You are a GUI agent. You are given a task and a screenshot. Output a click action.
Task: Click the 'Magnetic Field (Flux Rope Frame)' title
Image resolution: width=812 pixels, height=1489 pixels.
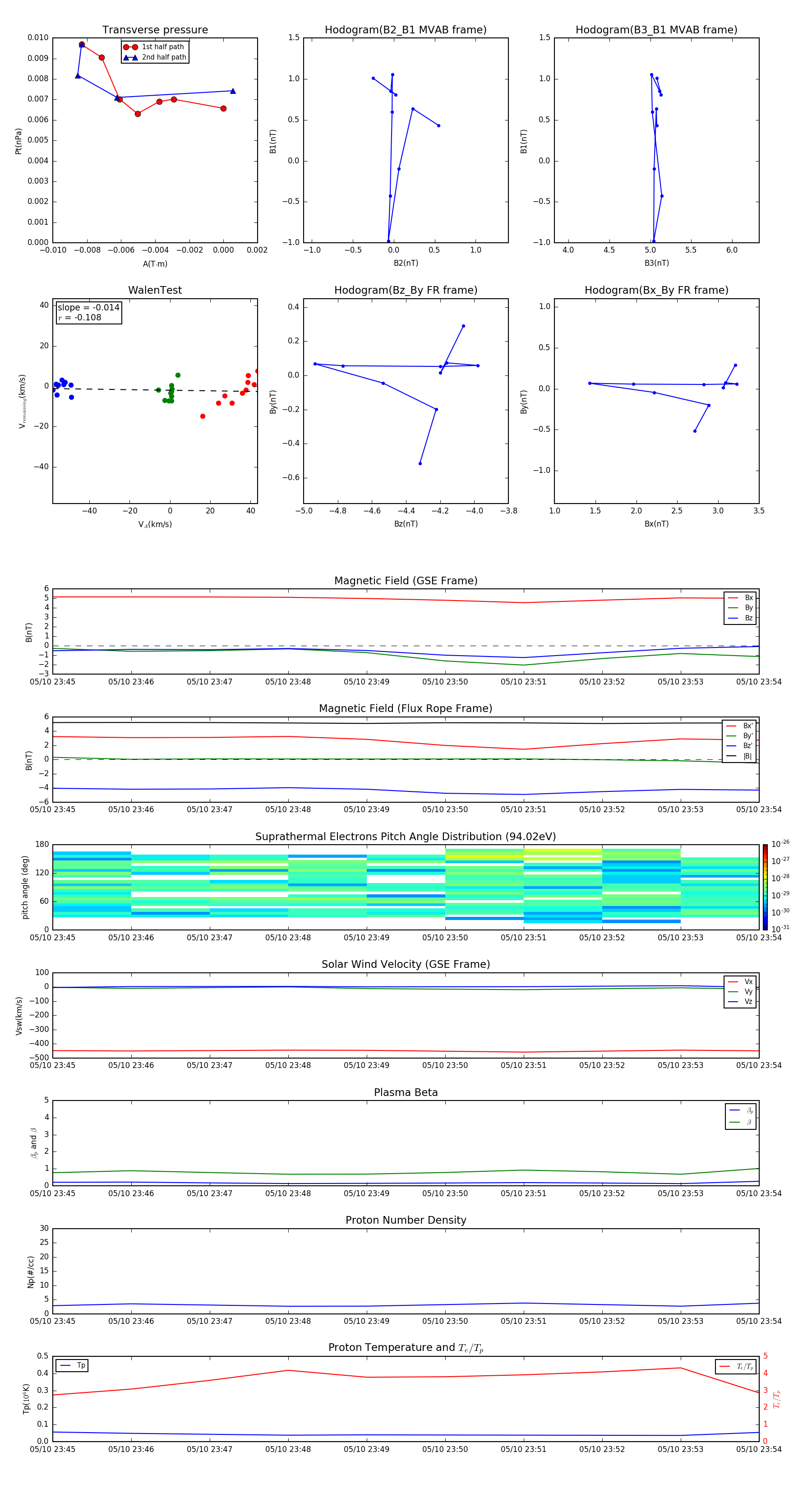pos(406,709)
